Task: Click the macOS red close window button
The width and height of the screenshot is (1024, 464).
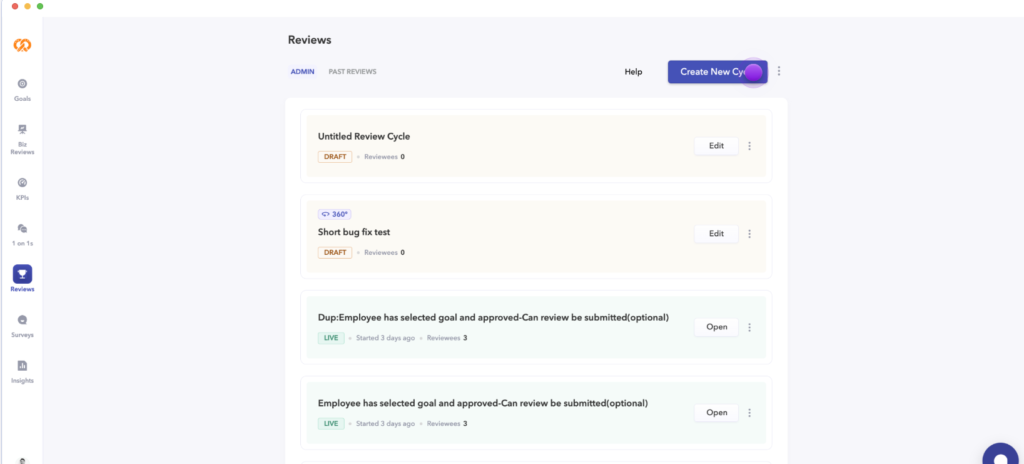Action: (15, 6)
